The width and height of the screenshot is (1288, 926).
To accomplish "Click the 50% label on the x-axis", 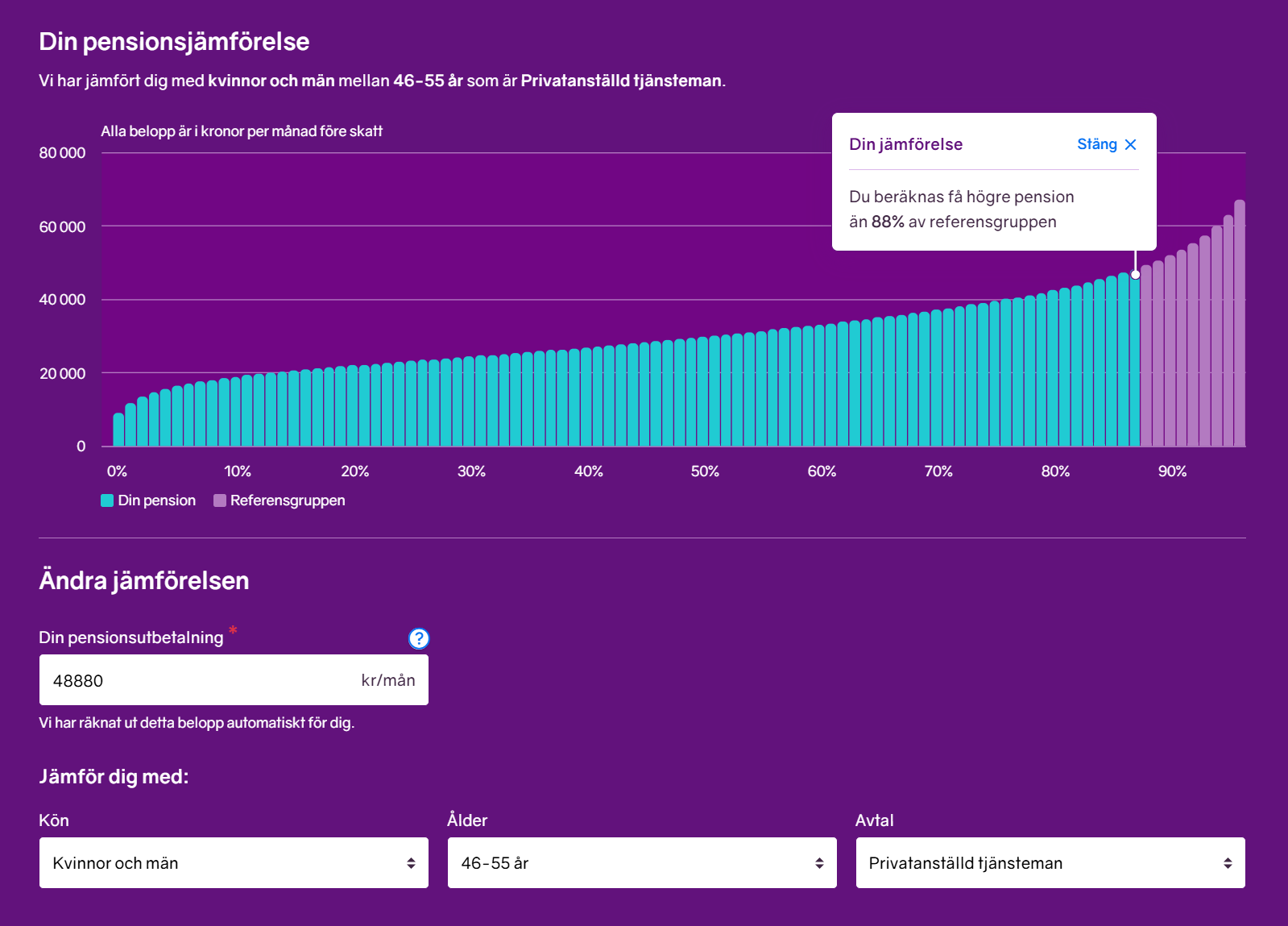I will click(705, 471).
